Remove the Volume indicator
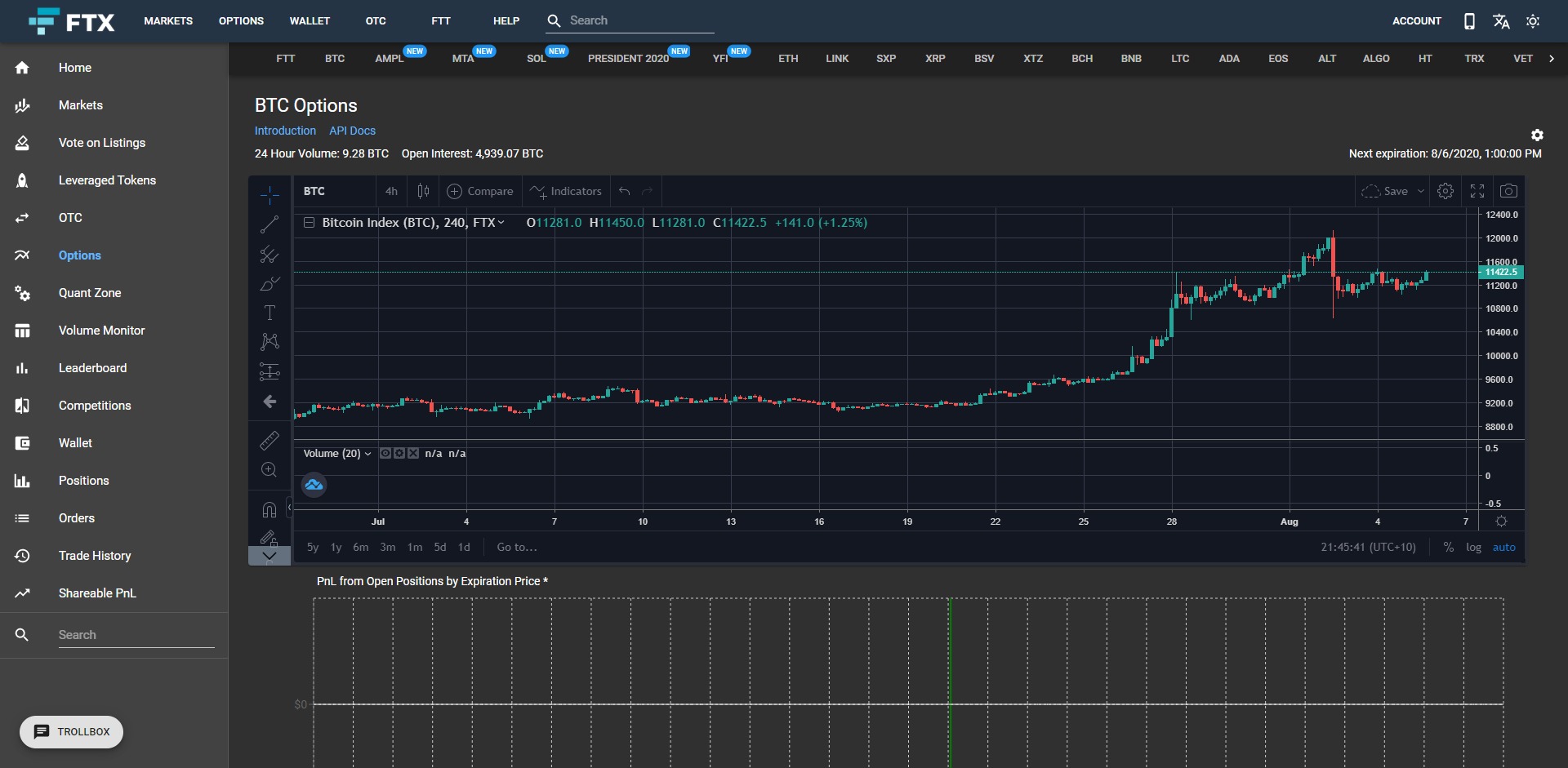 pos(413,453)
